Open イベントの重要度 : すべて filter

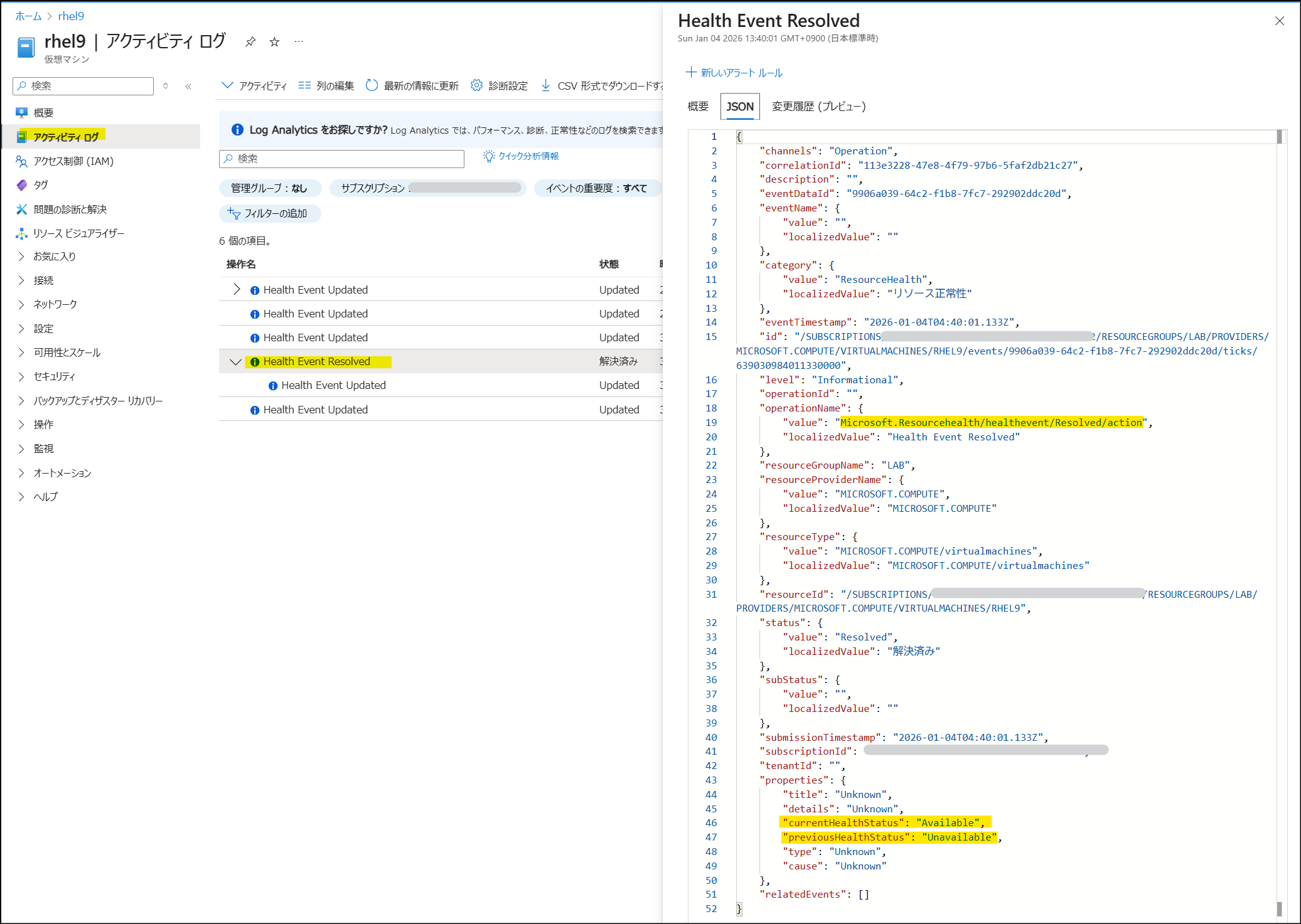point(597,188)
